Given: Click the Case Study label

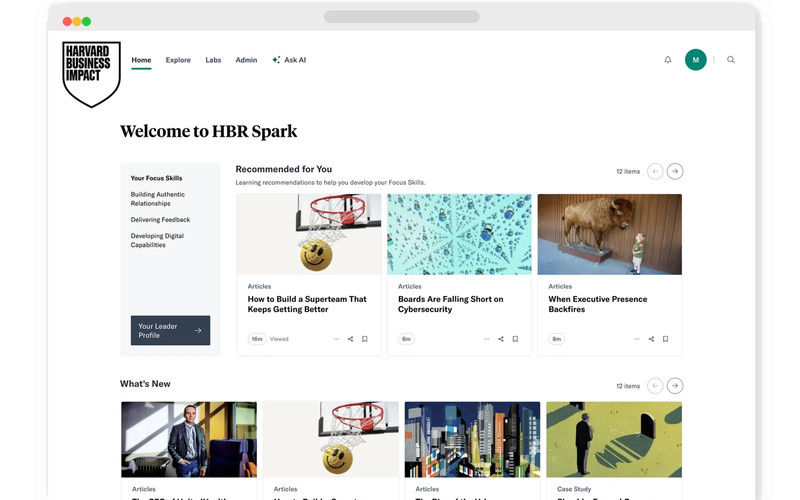Looking at the screenshot, I should [574, 489].
